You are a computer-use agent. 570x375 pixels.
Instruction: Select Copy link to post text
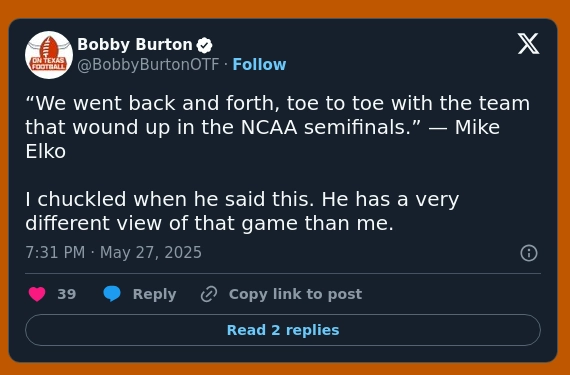pos(295,294)
